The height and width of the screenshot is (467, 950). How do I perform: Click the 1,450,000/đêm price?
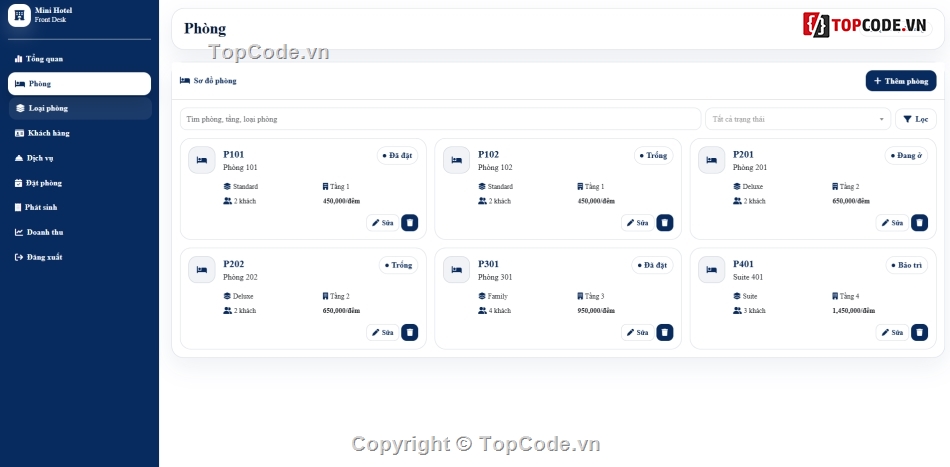tap(854, 311)
